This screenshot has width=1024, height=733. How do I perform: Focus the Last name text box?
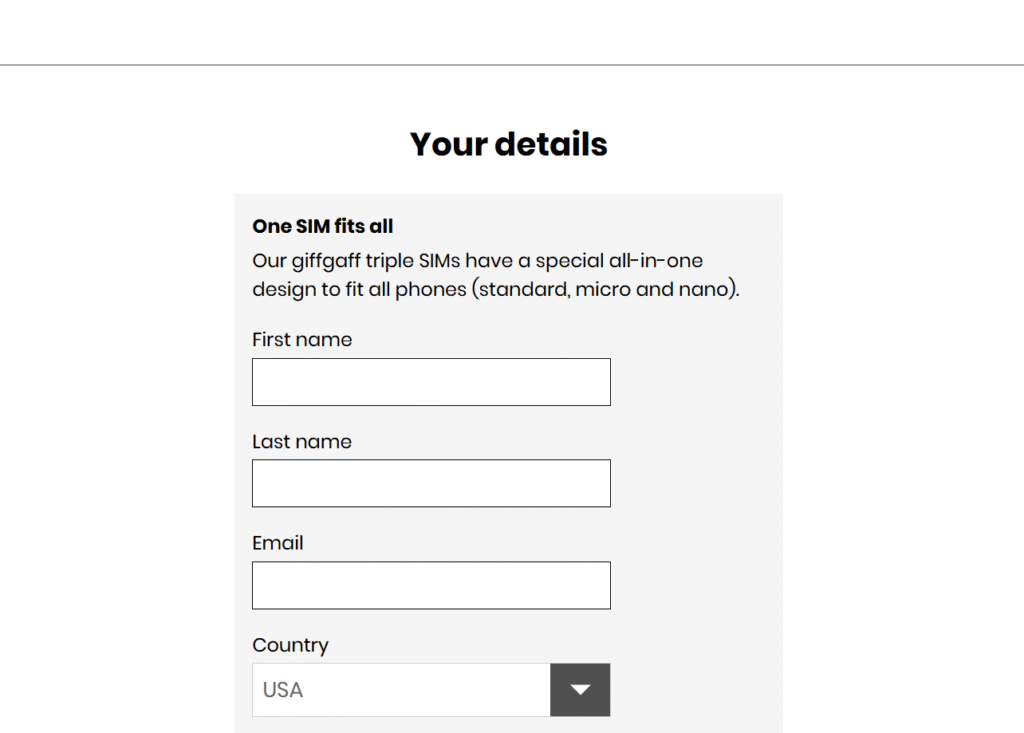(x=431, y=483)
